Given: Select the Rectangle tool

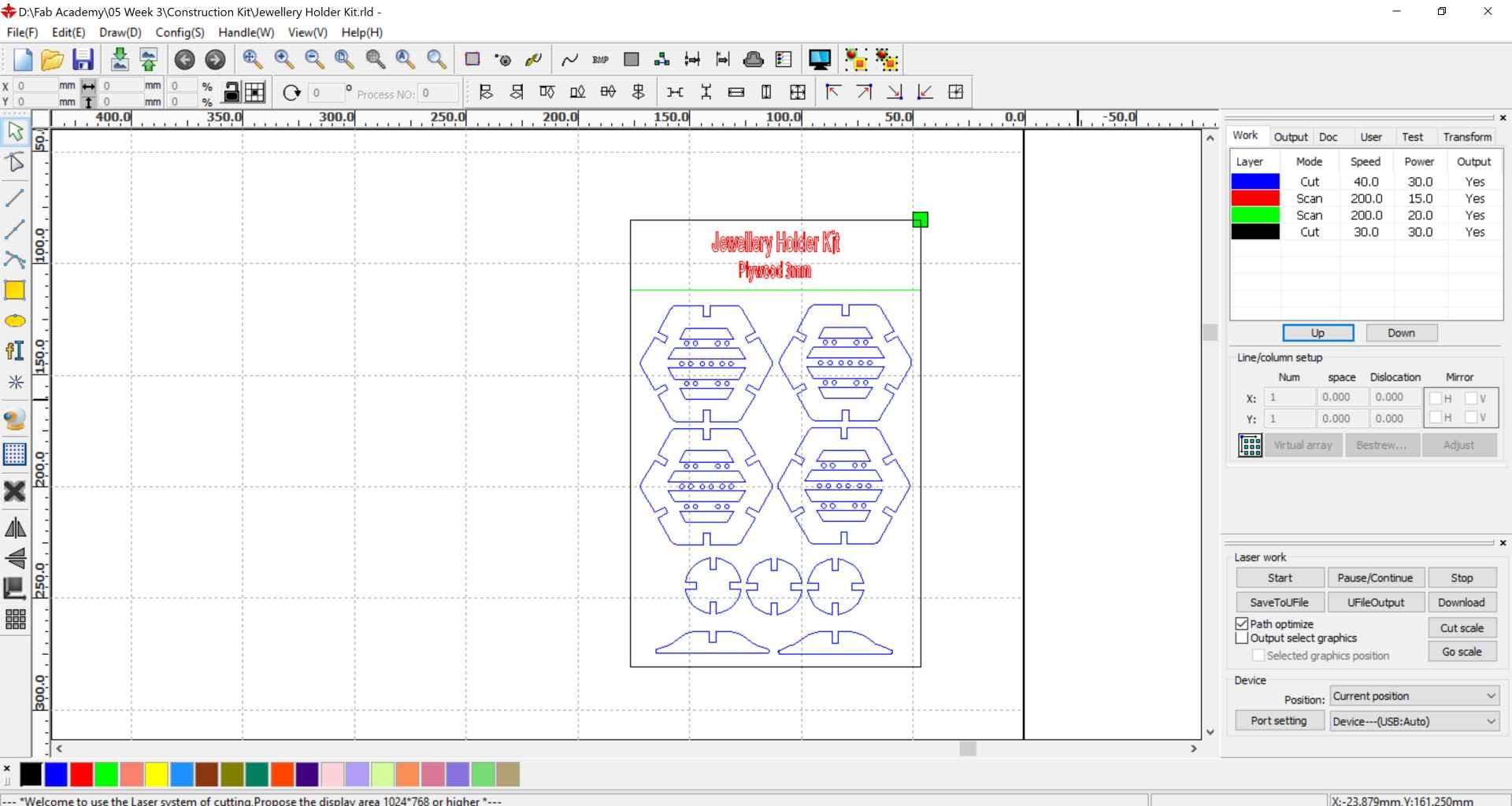Looking at the screenshot, I should 15,290.
